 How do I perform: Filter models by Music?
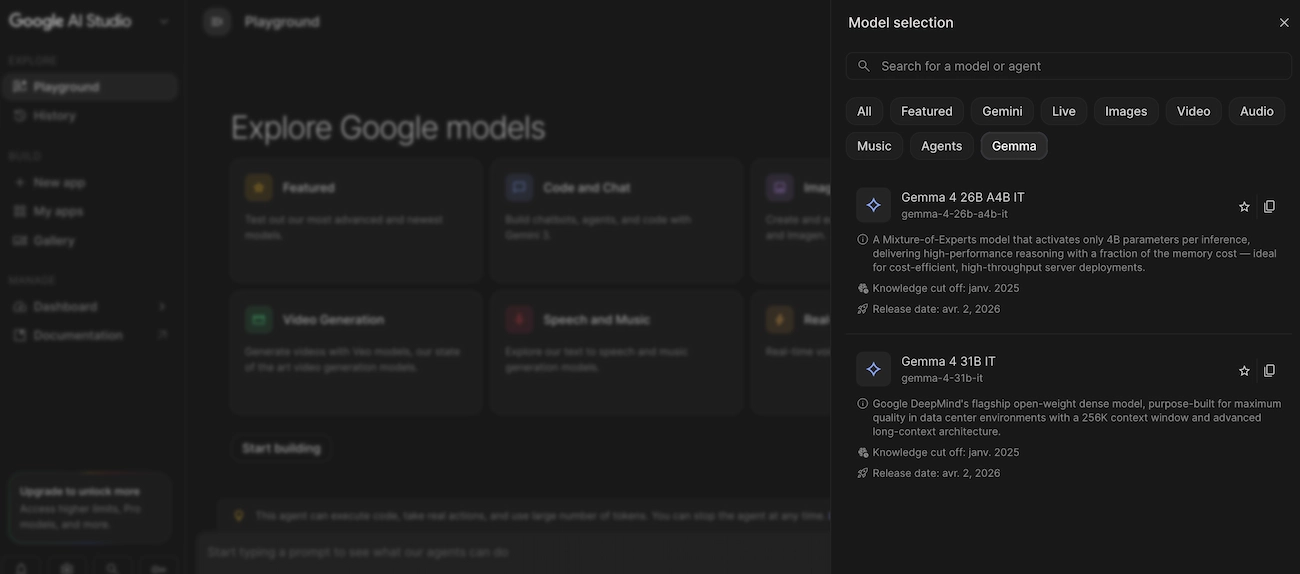(x=874, y=146)
